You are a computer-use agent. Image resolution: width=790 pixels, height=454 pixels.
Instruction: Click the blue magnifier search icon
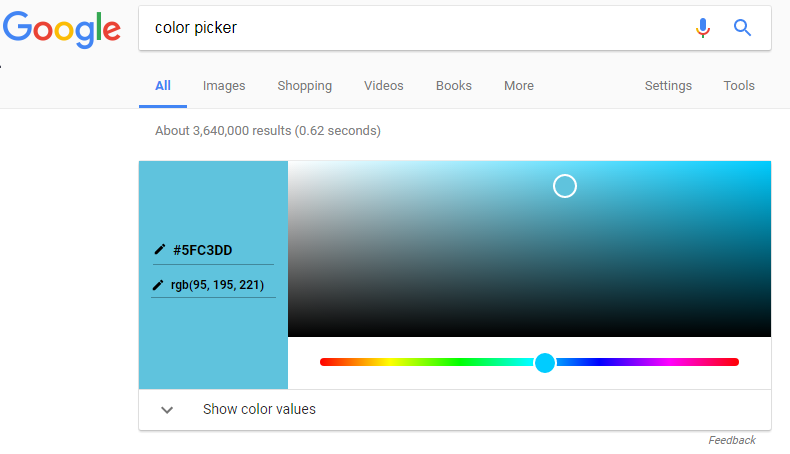point(742,28)
